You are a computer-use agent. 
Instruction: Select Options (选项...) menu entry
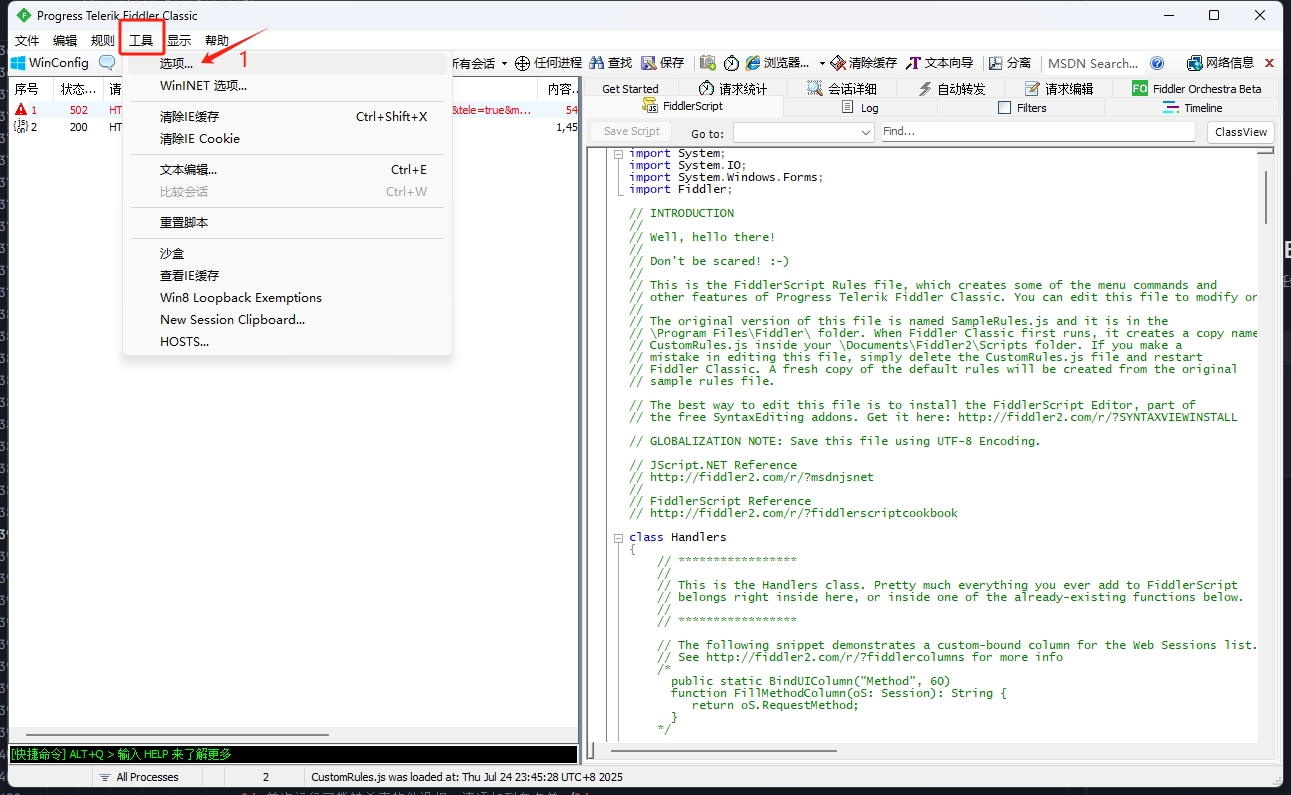[x=287, y=64]
